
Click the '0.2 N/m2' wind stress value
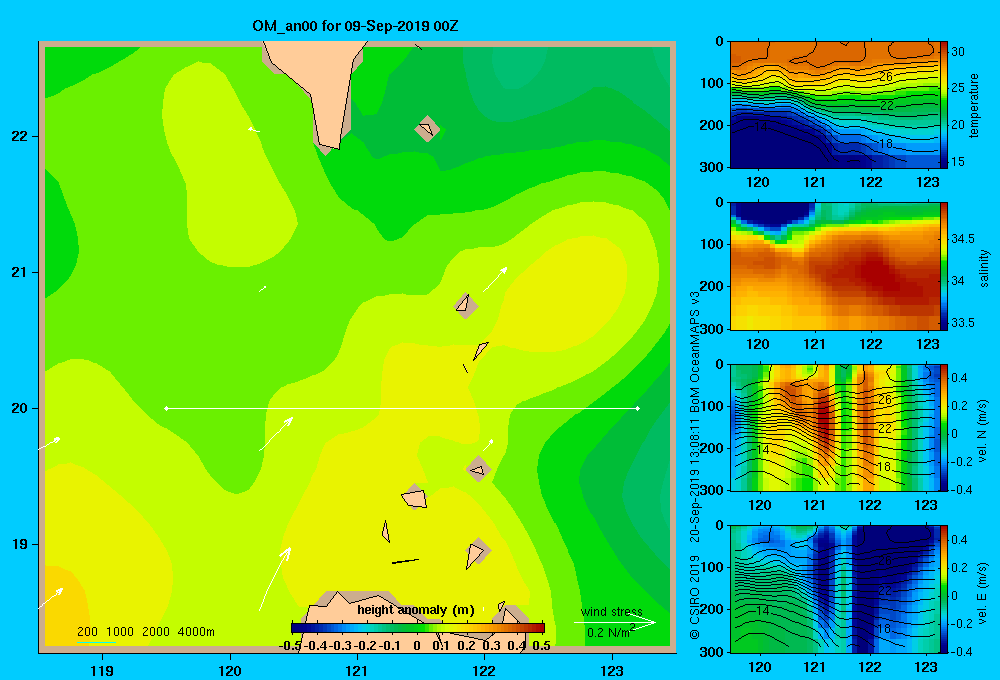pyautogui.click(x=610, y=632)
